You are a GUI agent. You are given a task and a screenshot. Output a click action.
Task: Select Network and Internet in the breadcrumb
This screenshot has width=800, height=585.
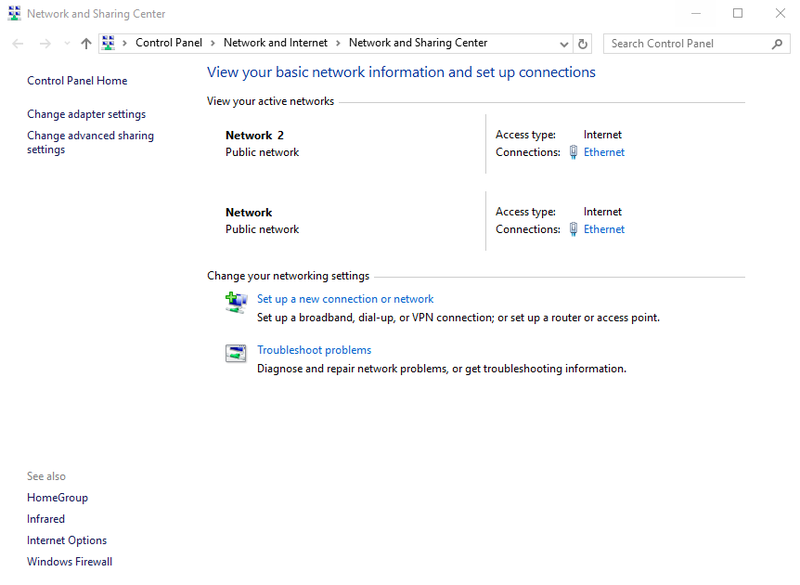276,43
